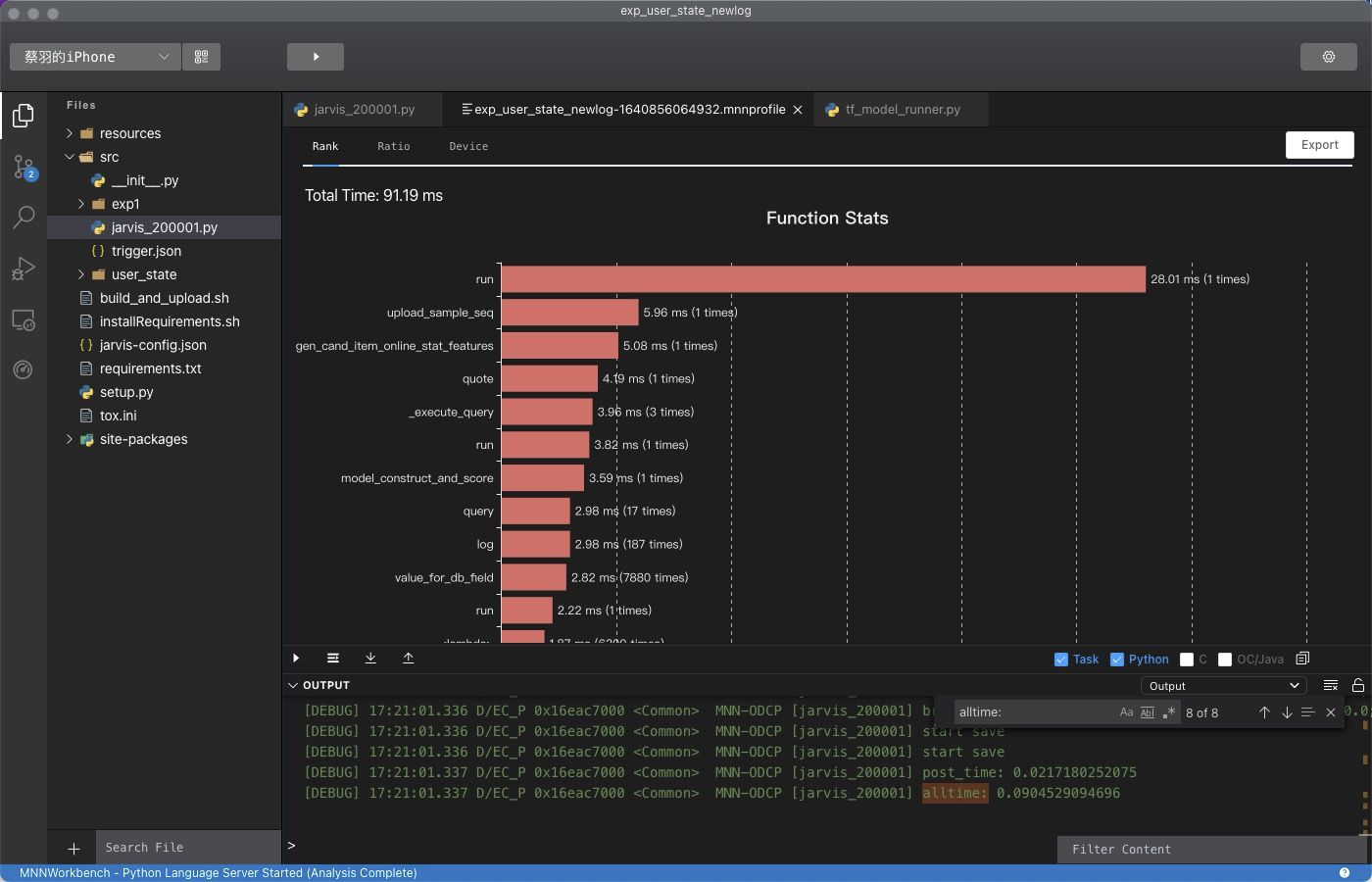Open the Output channel dropdown

pyautogui.click(x=1224, y=686)
